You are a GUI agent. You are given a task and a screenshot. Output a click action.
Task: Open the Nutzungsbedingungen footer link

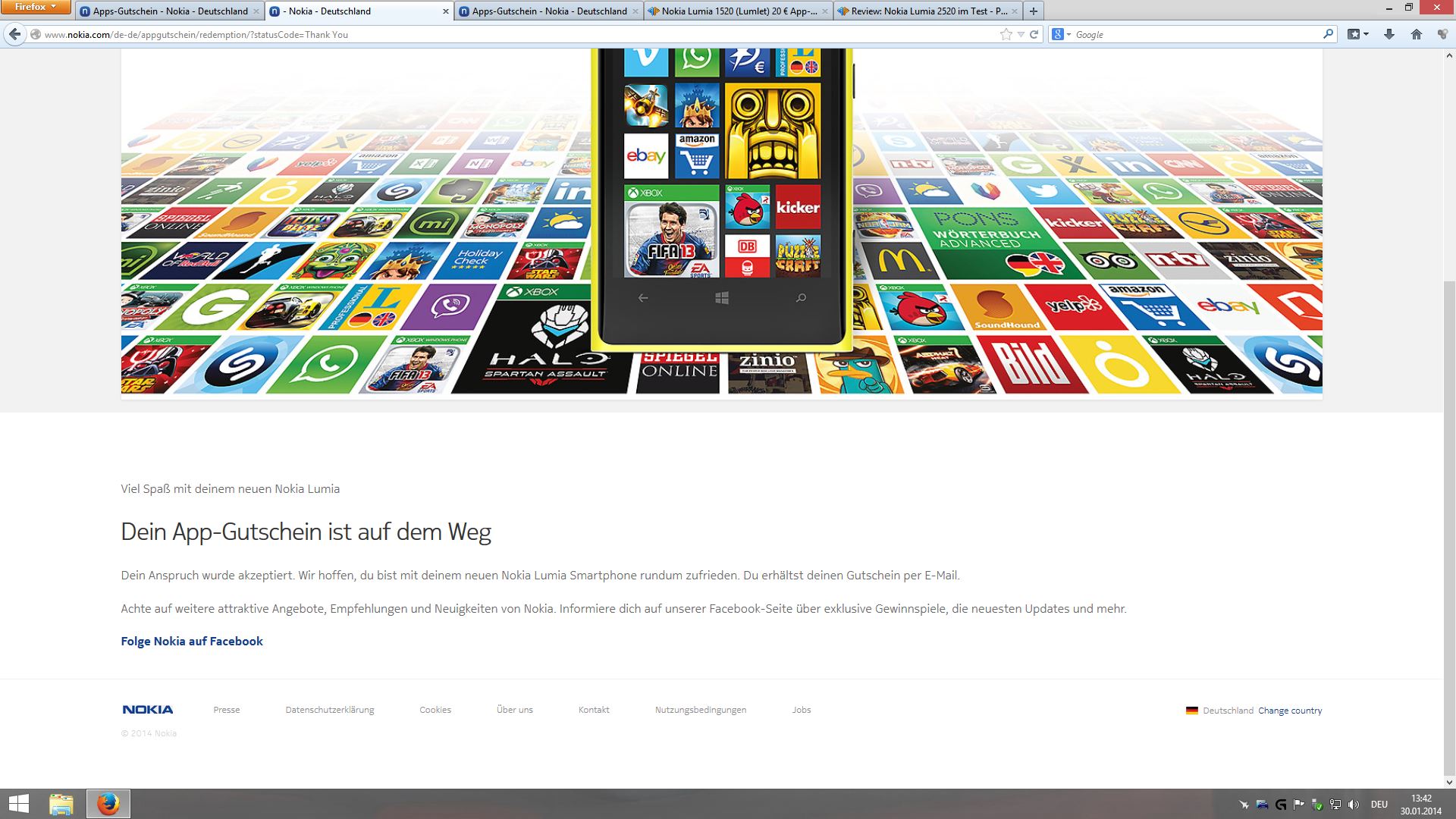[701, 710]
